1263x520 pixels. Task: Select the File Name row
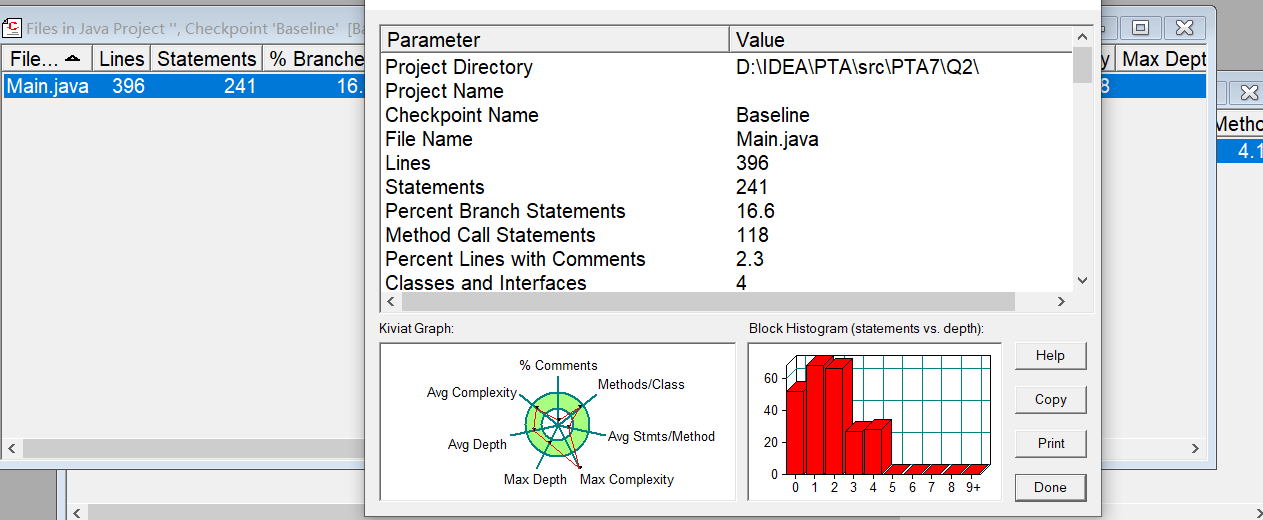pyautogui.click(x=726, y=139)
